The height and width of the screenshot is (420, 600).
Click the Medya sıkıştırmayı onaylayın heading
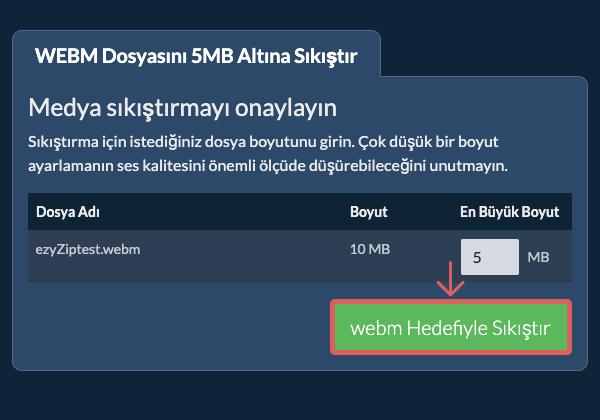tap(183, 107)
